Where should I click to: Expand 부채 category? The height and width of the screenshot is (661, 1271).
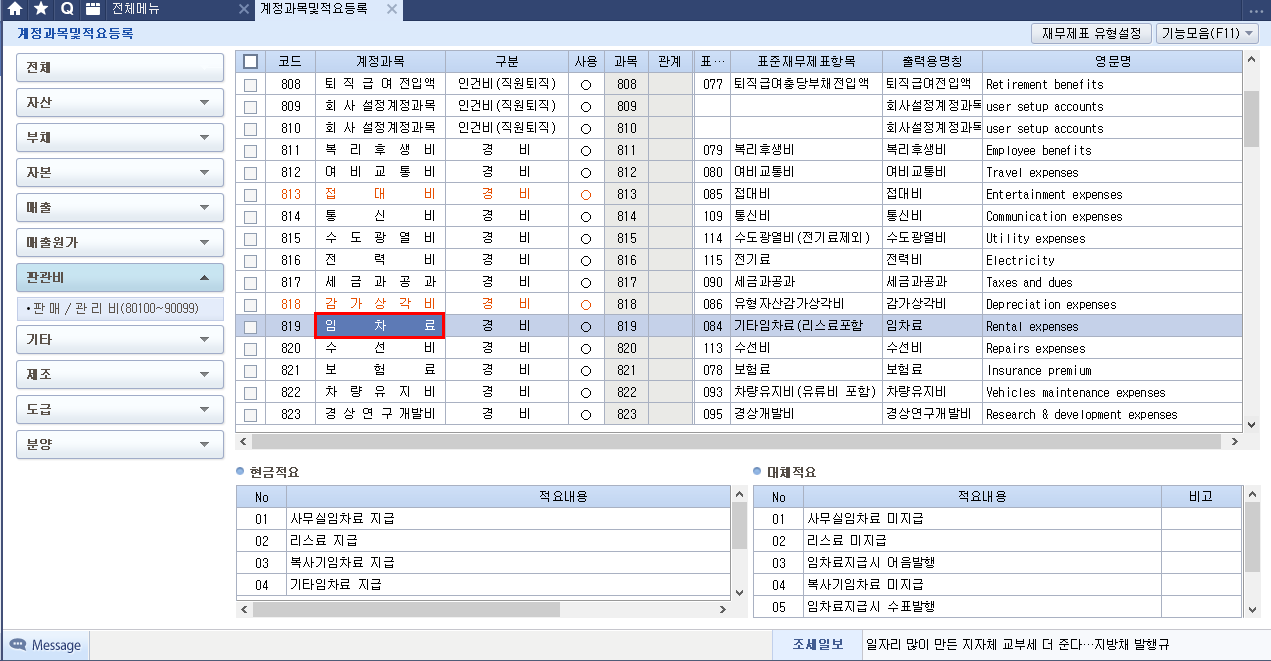point(120,137)
